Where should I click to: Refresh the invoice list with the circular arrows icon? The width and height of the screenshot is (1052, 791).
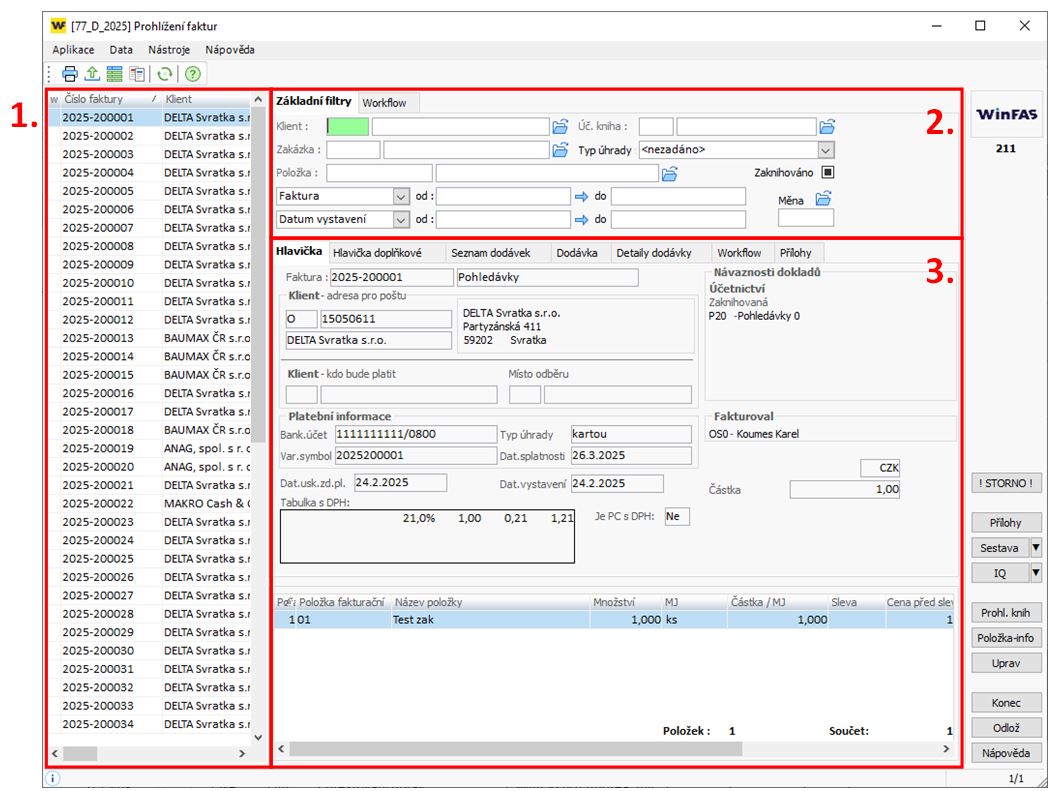click(164, 74)
